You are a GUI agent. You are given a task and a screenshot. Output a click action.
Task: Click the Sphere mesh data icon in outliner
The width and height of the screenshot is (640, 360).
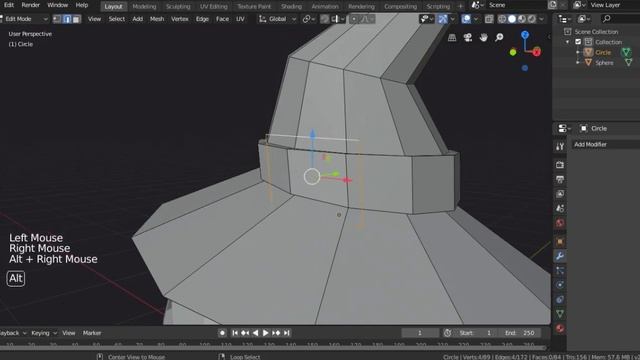click(x=629, y=62)
